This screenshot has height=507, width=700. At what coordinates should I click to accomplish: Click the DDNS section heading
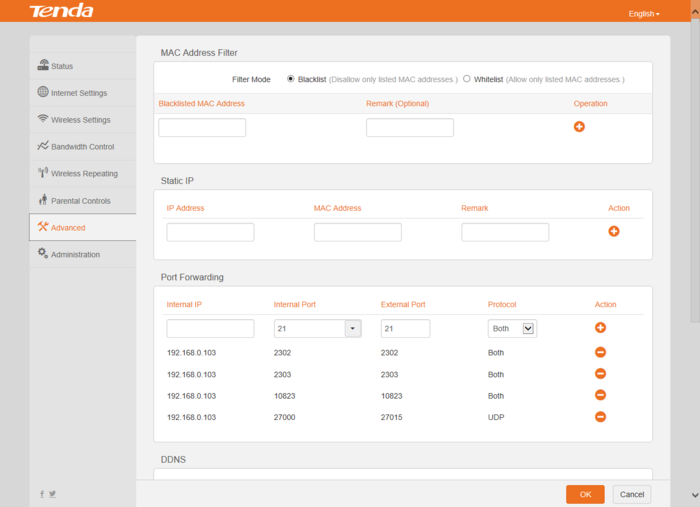pyautogui.click(x=173, y=459)
